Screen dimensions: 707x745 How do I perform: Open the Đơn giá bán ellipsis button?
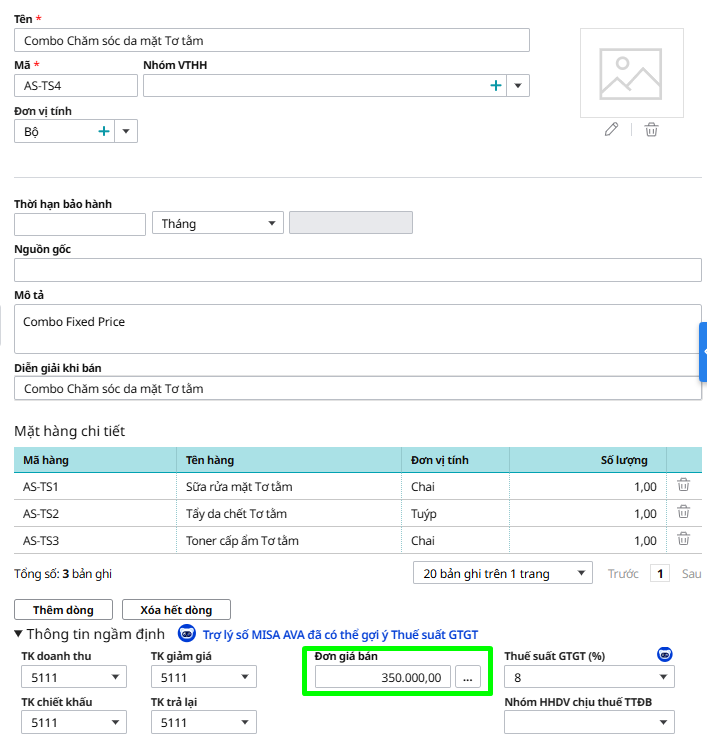click(467, 678)
